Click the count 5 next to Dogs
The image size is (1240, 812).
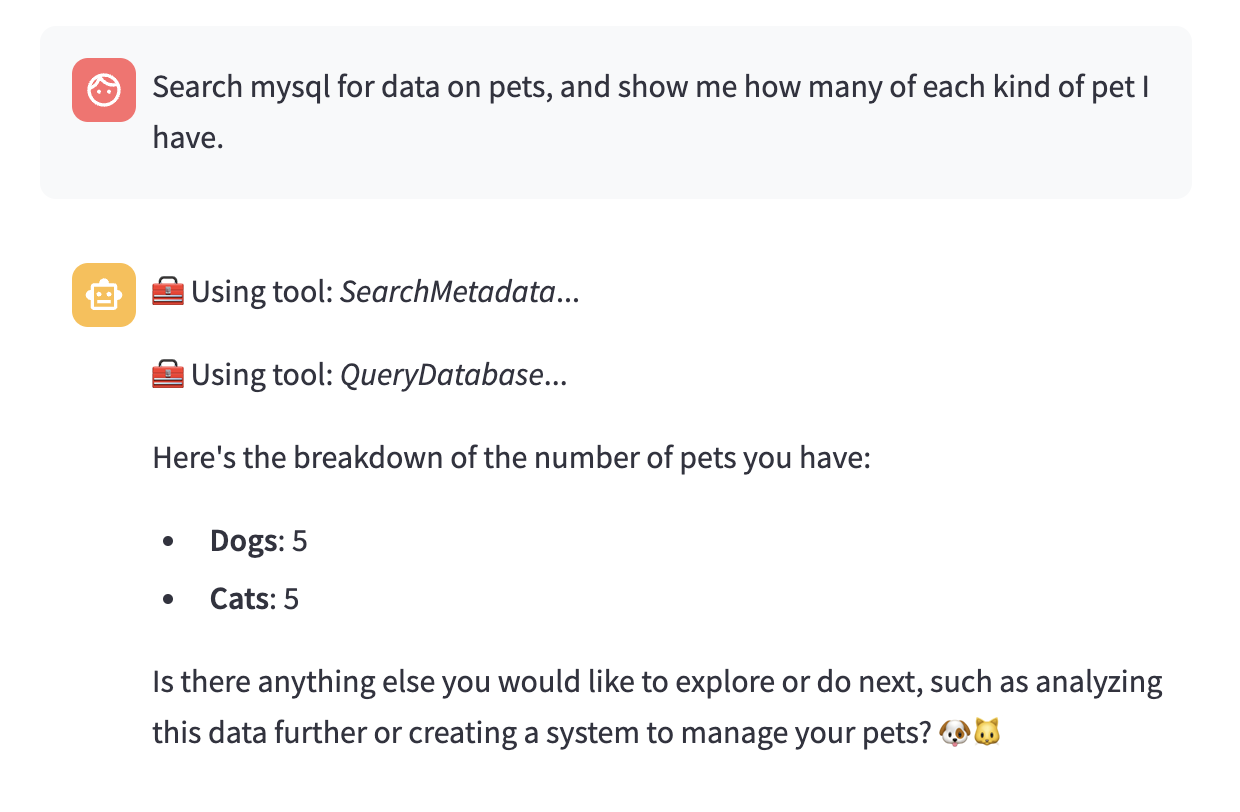coord(300,542)
